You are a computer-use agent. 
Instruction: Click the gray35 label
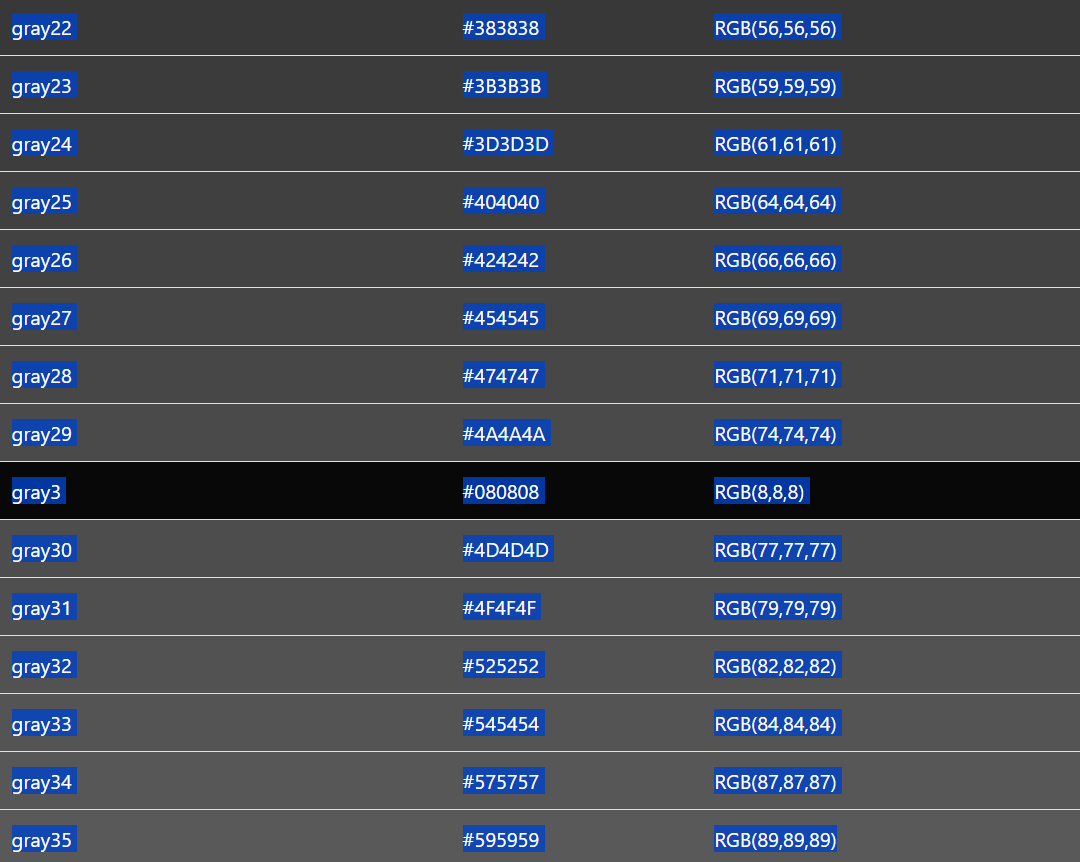click(x=42, y=839)
